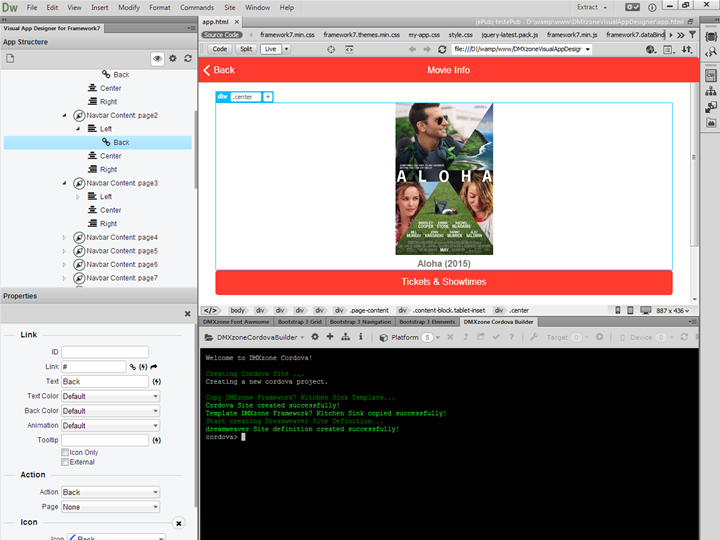
Task: Click the globe preview in browser icon
Action: tap(651, 49)
